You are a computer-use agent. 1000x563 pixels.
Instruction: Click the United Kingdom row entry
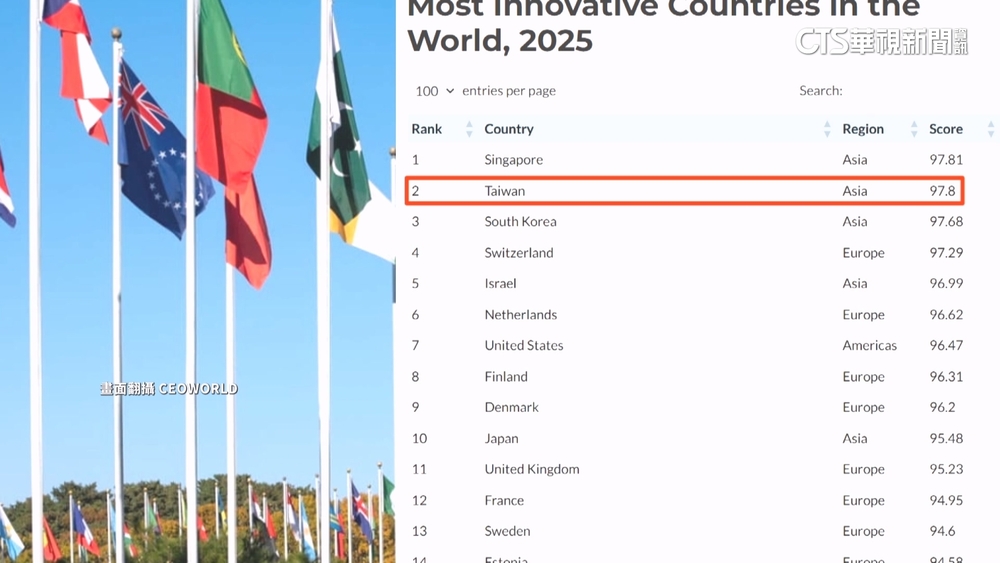coord(531,470)
